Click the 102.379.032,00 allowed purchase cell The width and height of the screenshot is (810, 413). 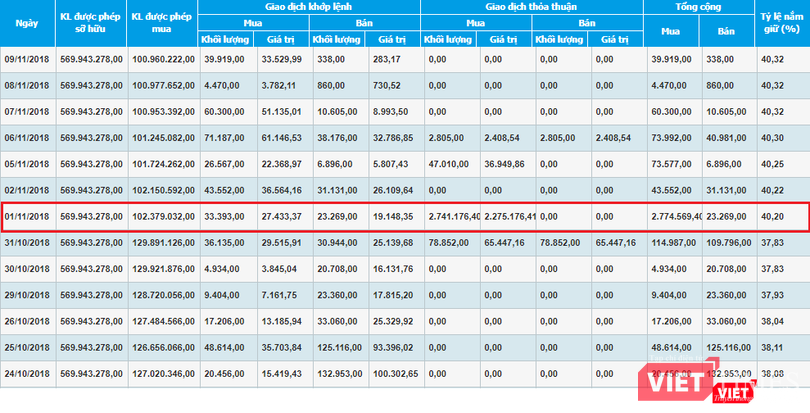coord(164,216)
